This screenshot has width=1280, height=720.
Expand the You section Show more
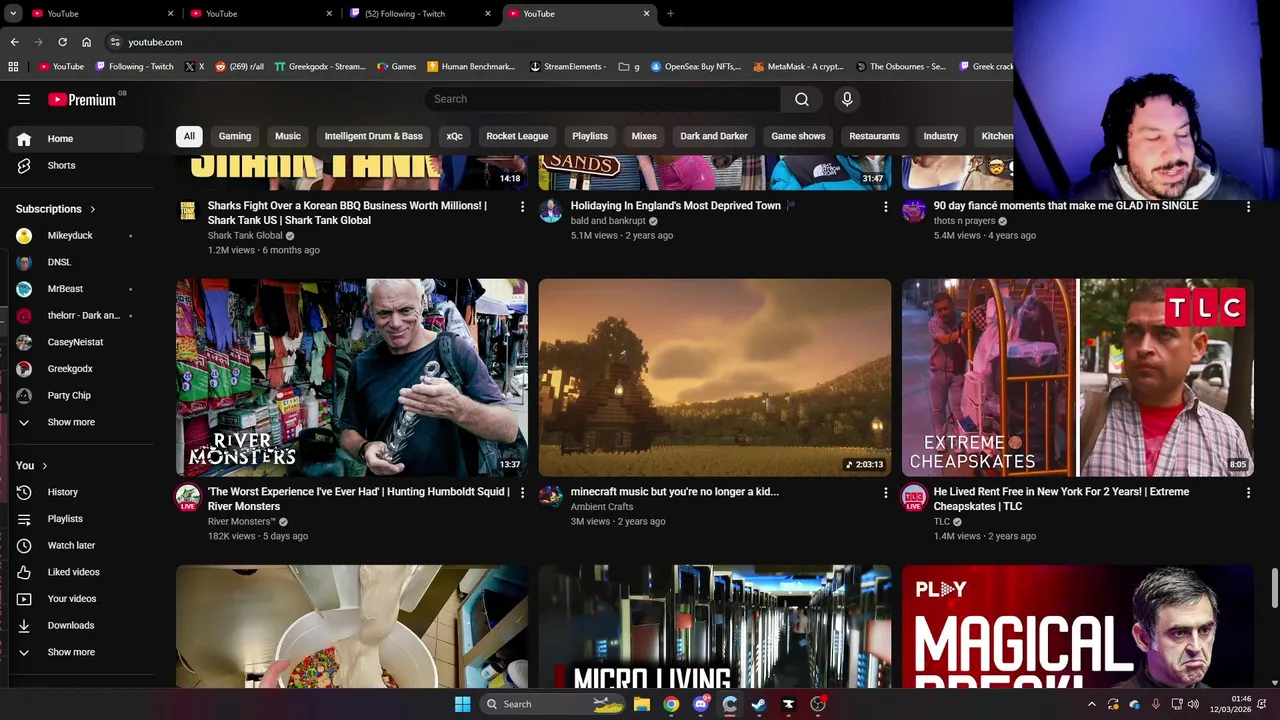[x=76, y=652]
